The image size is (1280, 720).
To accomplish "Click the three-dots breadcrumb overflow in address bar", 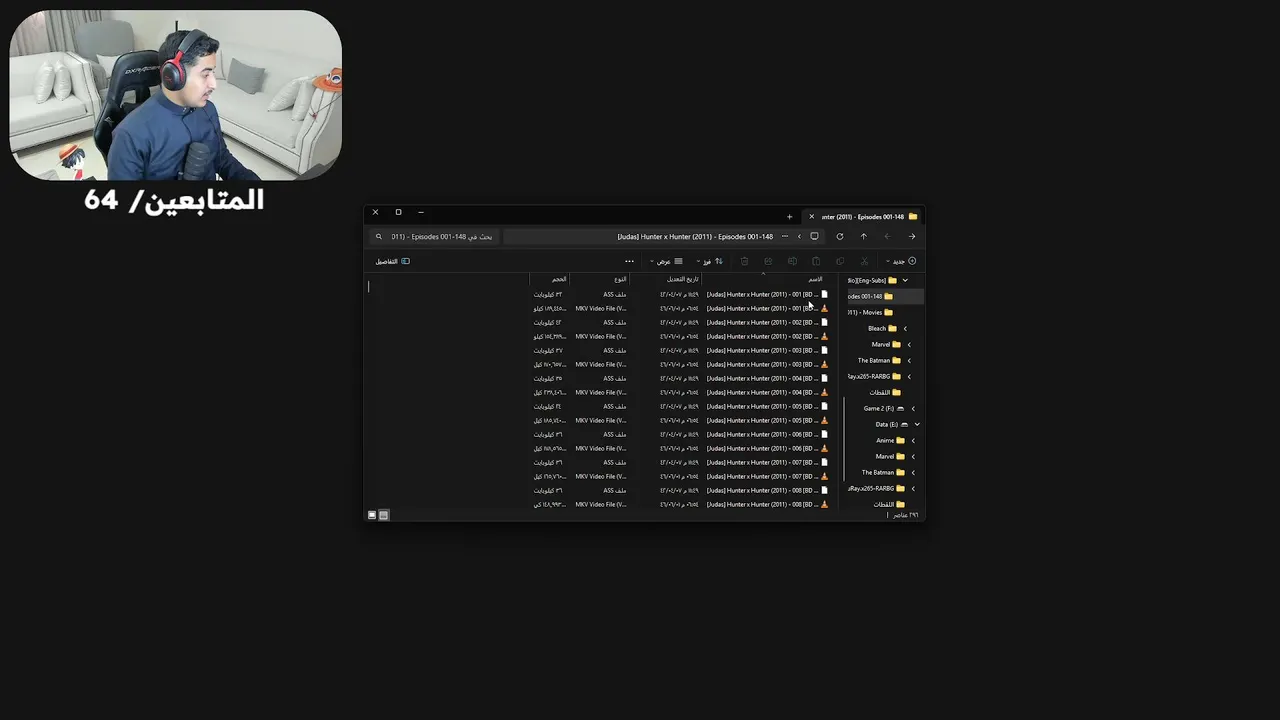I will point(785,237).
